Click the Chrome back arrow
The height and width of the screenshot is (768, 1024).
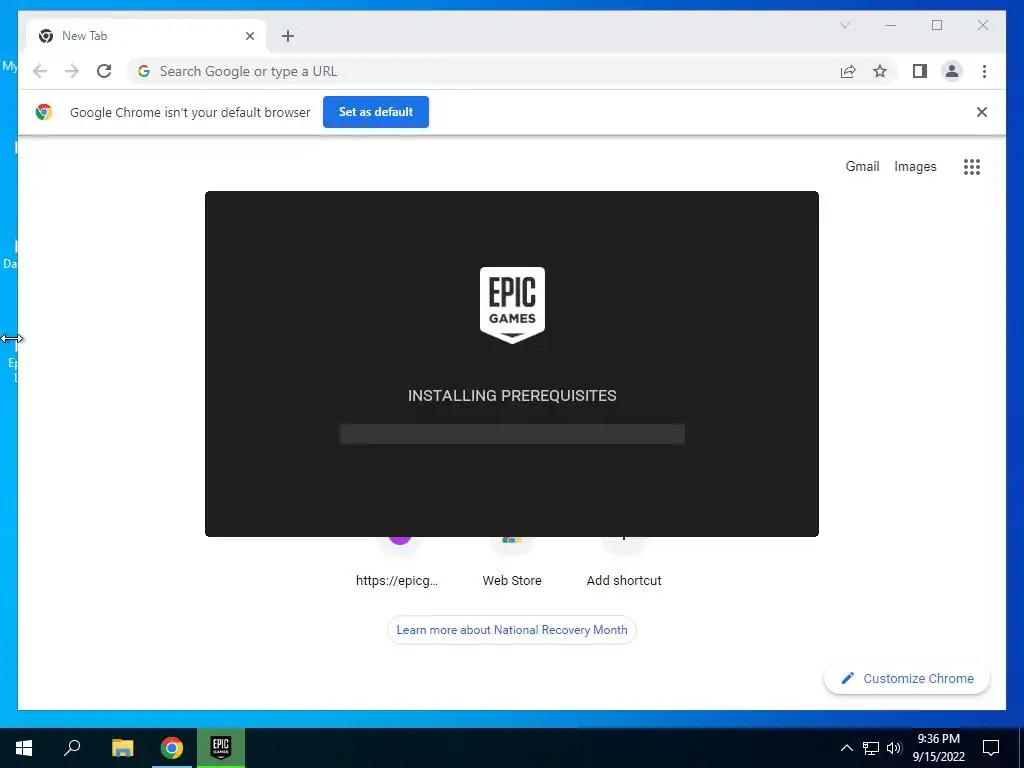coord(40,71)
